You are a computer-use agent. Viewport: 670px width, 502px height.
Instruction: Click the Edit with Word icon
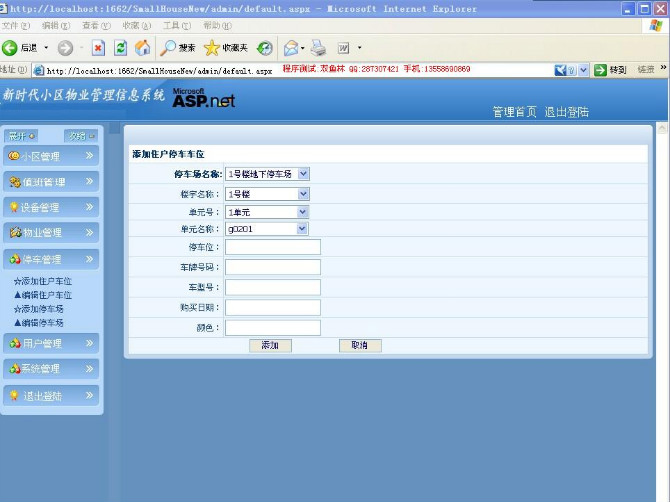tap(344, 48)
